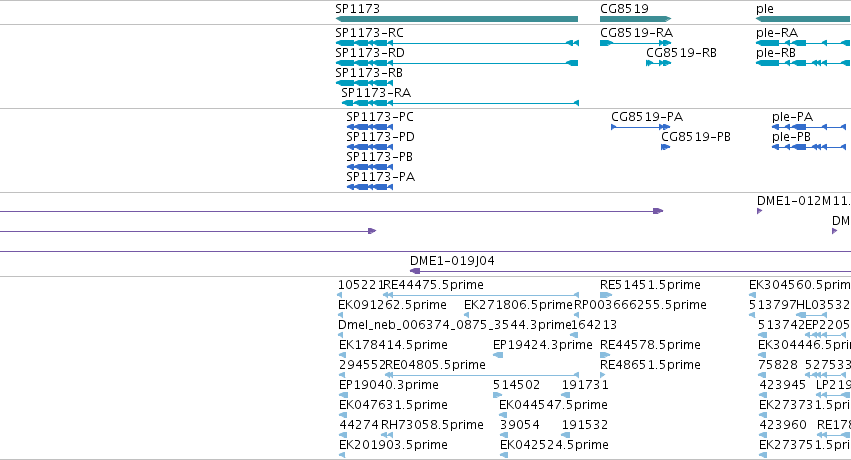Image resolution: width=851 pixels, height=460 pixels.
Task: Select the CG8519-RA transcript arrow
Action: 636,43
